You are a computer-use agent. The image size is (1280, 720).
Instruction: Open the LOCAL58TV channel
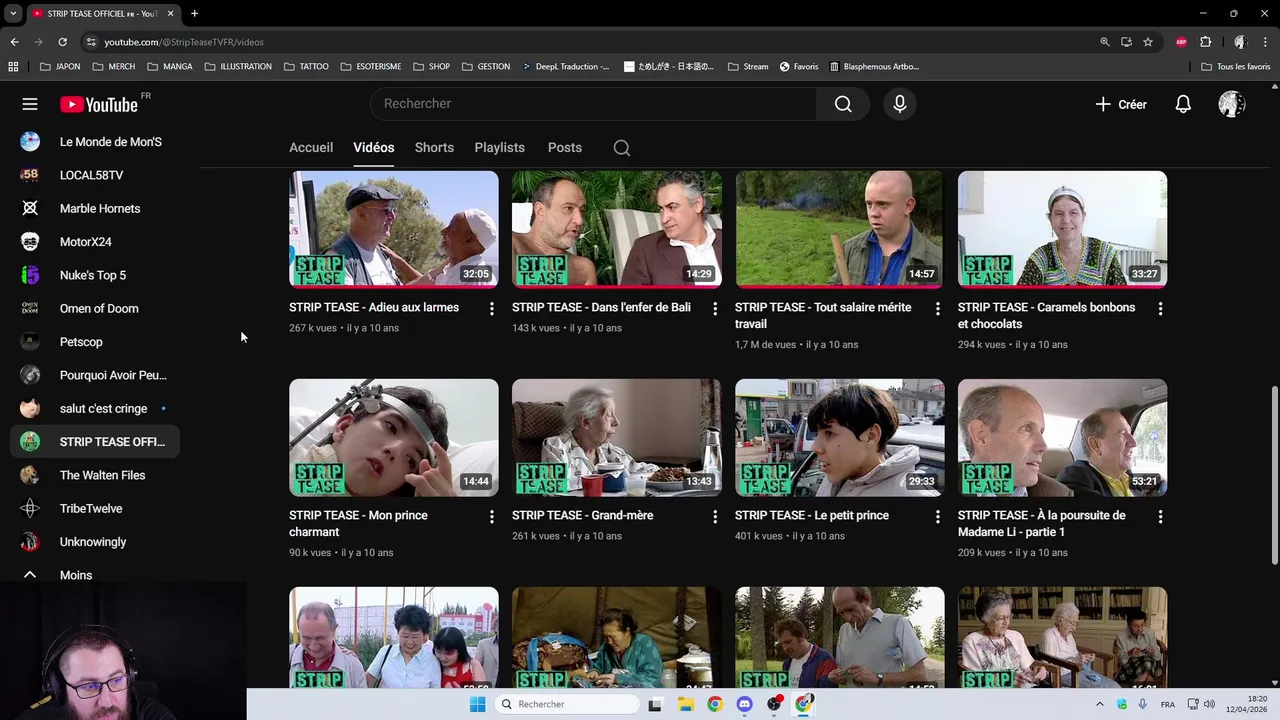95,175
